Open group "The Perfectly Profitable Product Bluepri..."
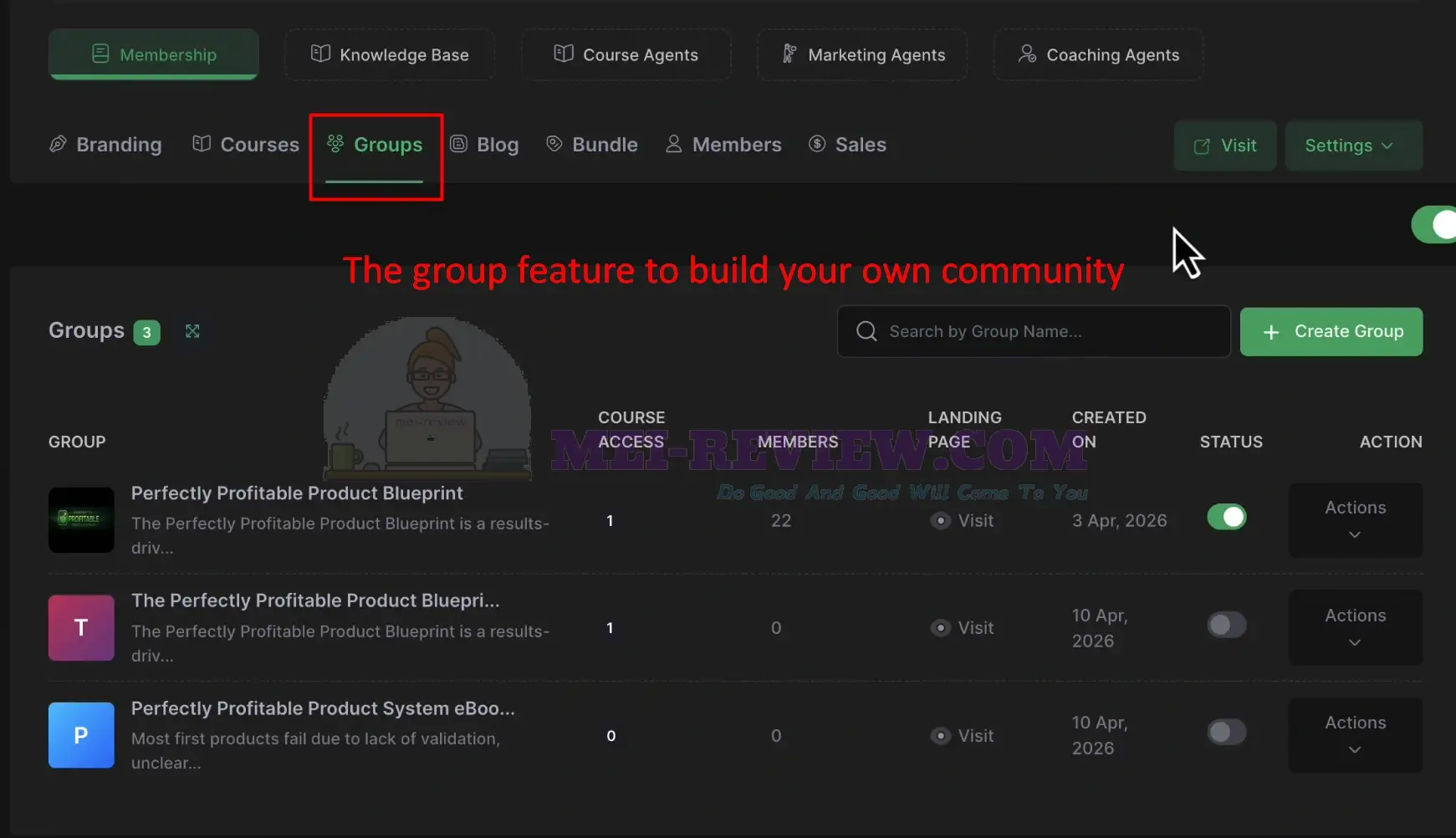 315,600
